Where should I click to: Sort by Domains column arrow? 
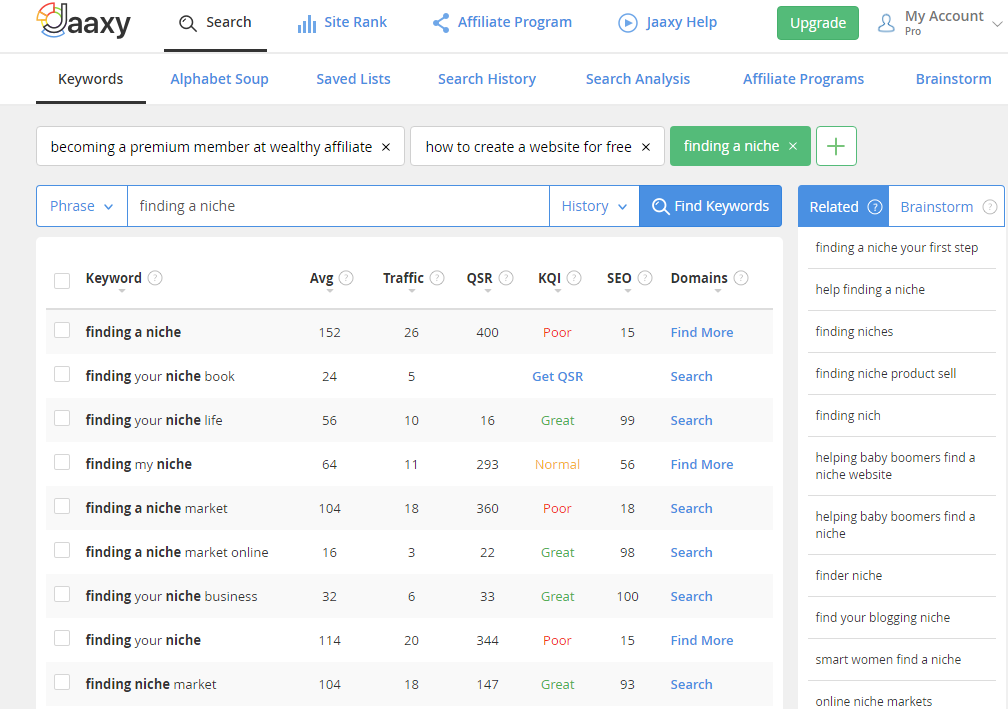718,291
